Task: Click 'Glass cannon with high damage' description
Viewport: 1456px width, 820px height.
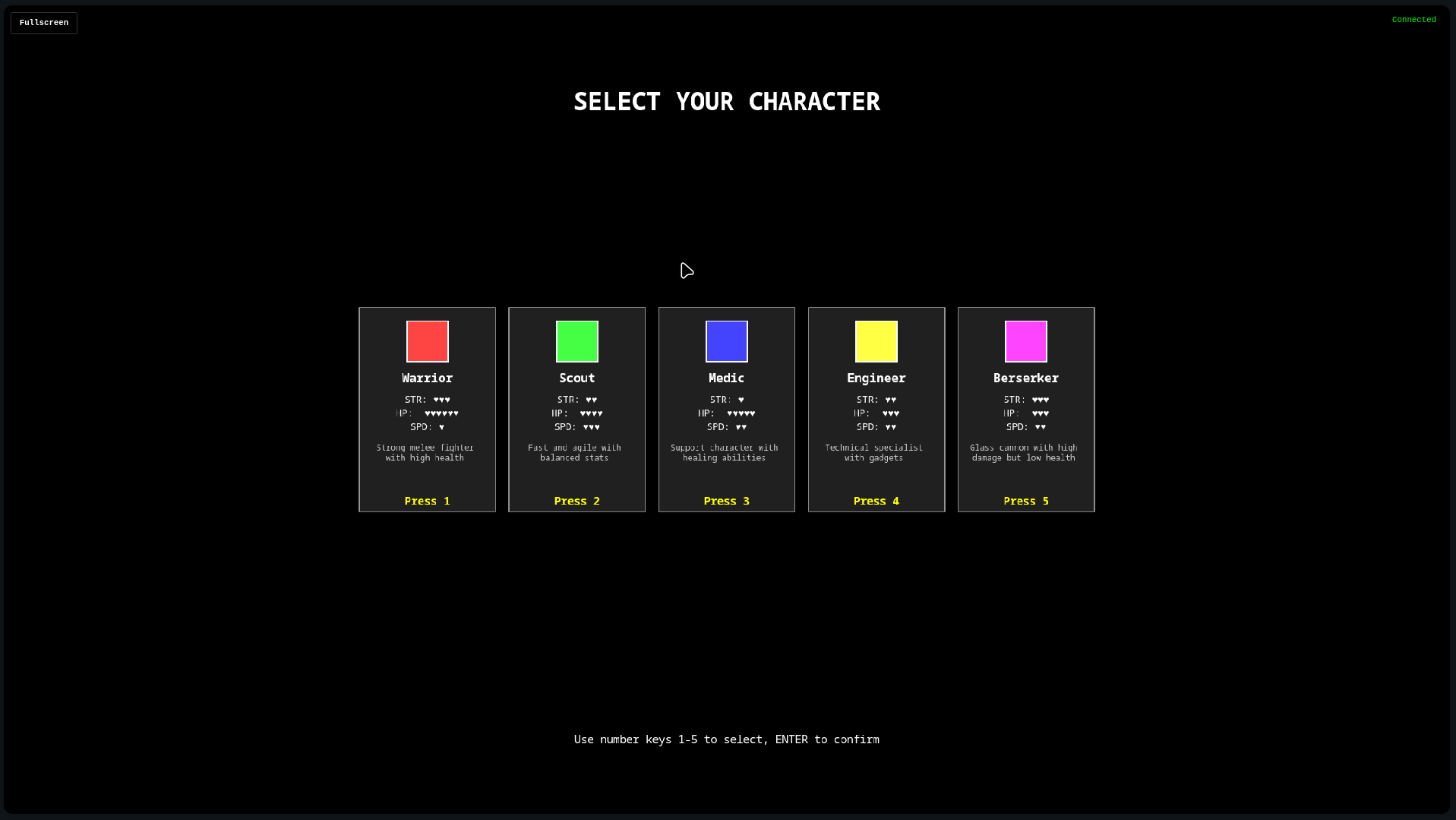Action: click(x=1024, y=453)
